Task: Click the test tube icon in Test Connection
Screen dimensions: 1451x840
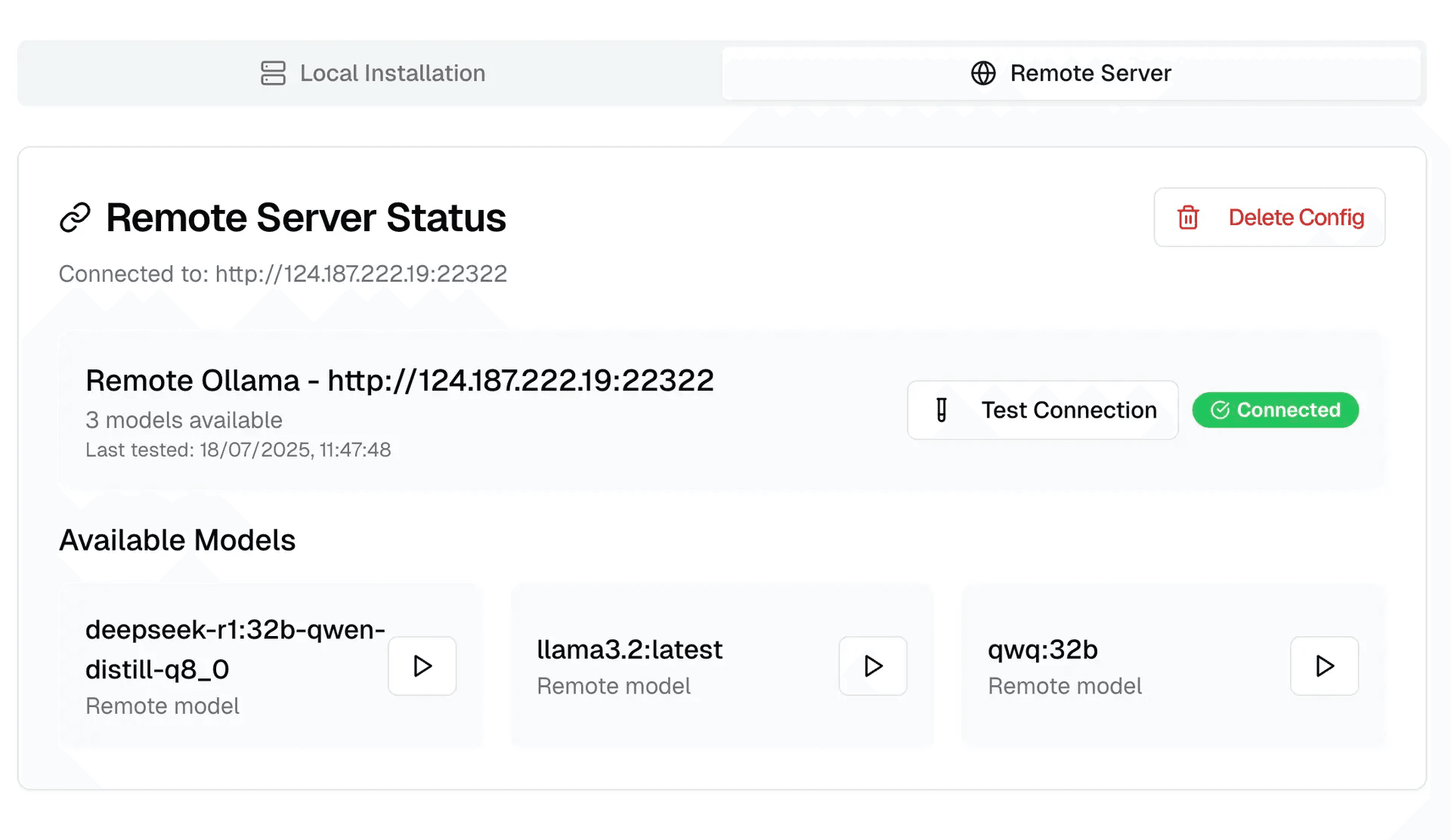Action: pyautogui.click(x=939, y=410)
